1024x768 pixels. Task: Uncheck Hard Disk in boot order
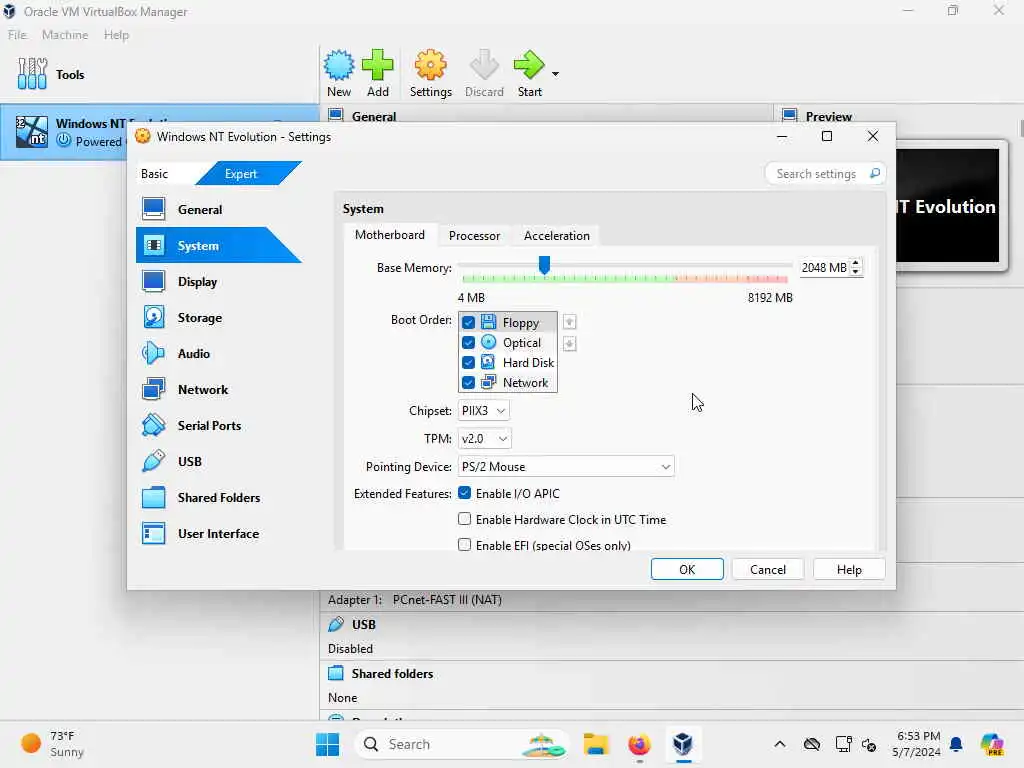click(x=468, y=362)
